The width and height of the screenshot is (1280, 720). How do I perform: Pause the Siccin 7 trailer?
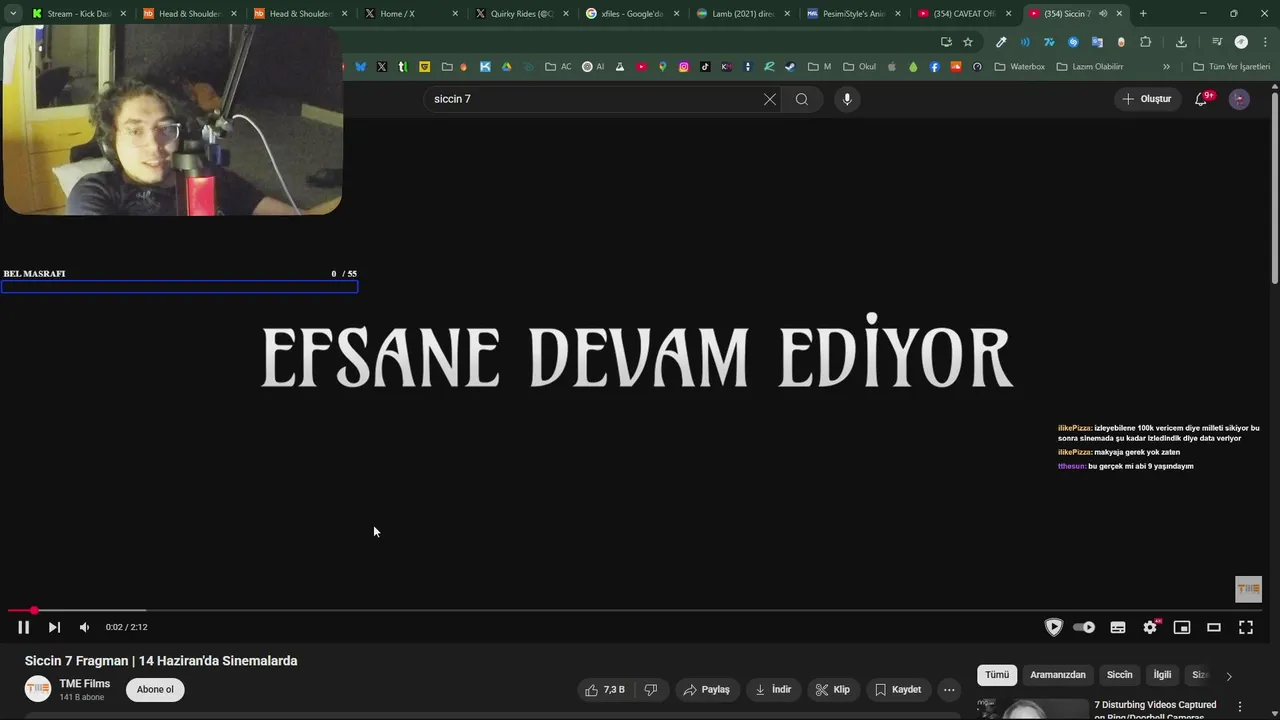point(23,627)
